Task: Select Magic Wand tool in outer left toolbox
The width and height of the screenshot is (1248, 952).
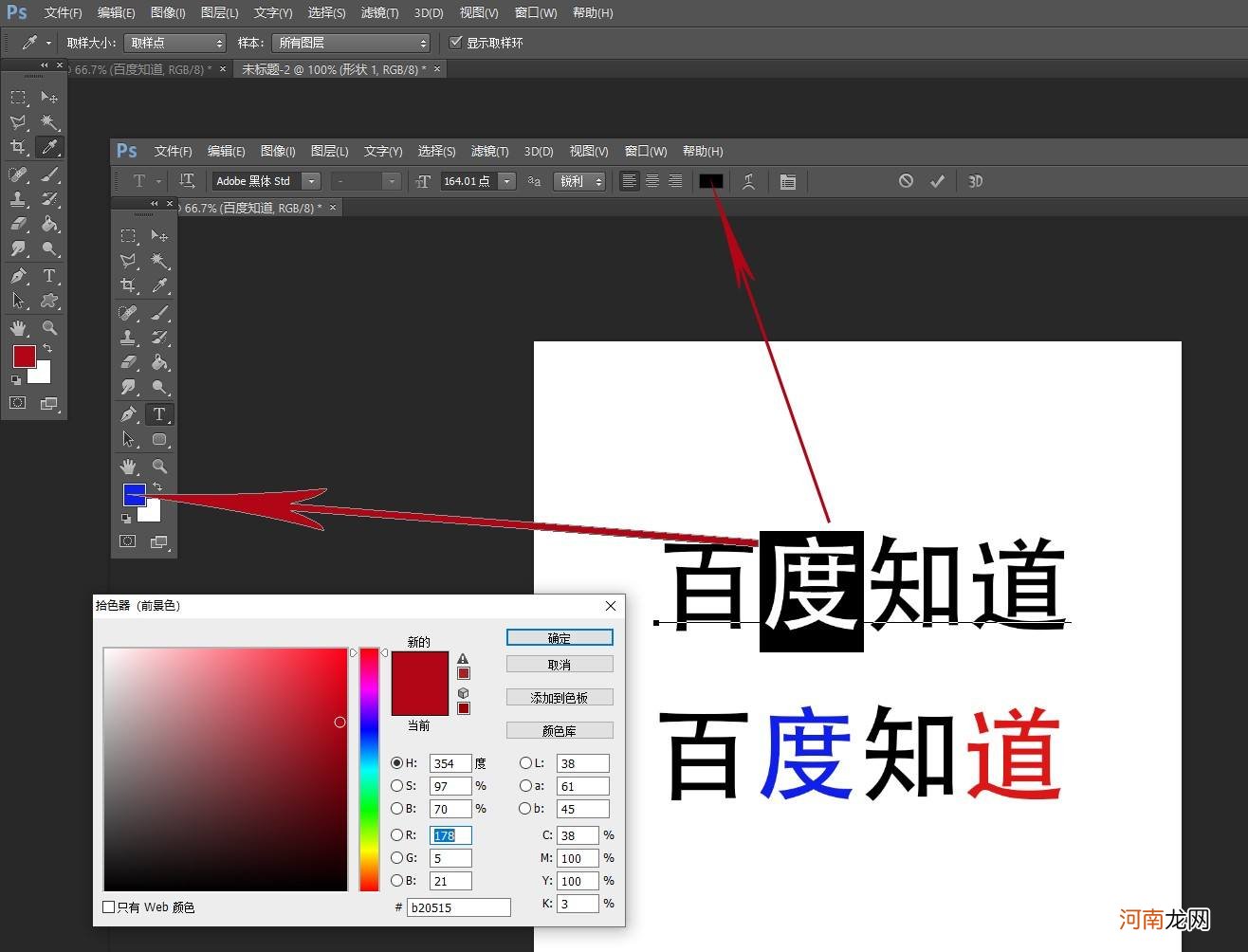Action: [49, 122]
